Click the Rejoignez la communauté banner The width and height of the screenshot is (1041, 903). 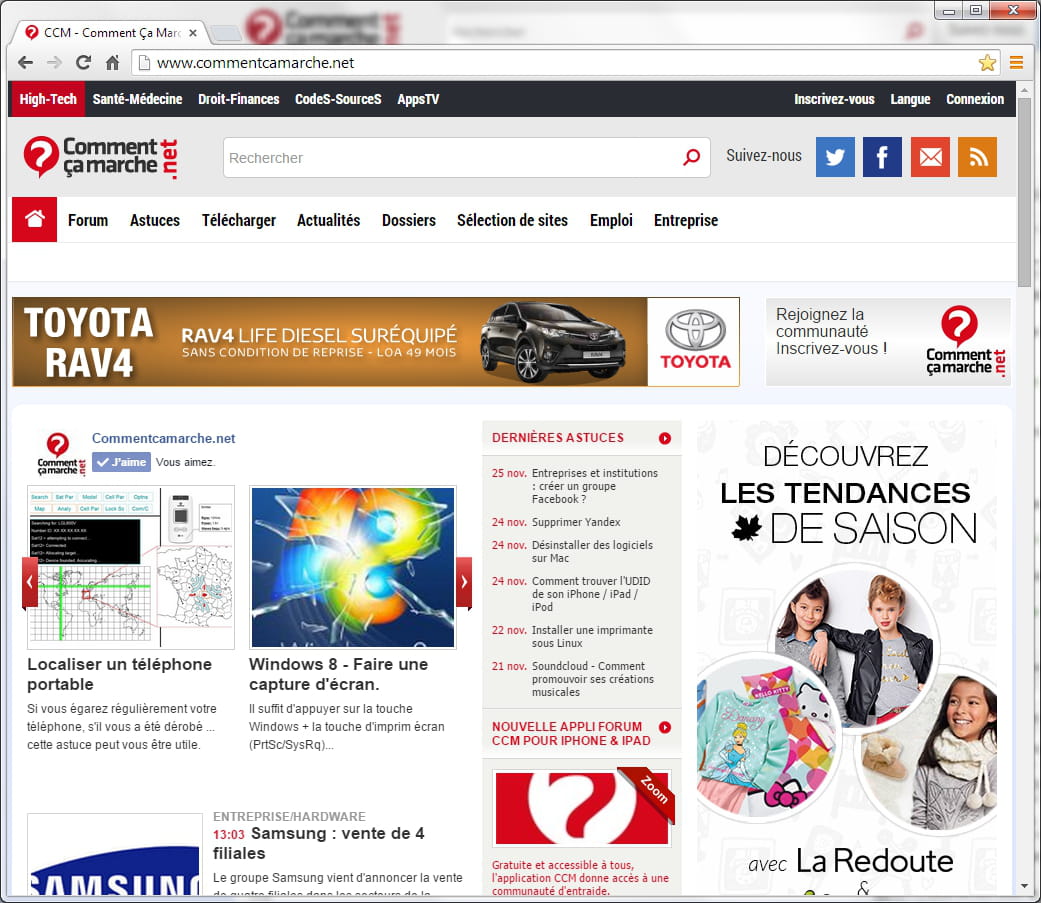click(888, 342)
